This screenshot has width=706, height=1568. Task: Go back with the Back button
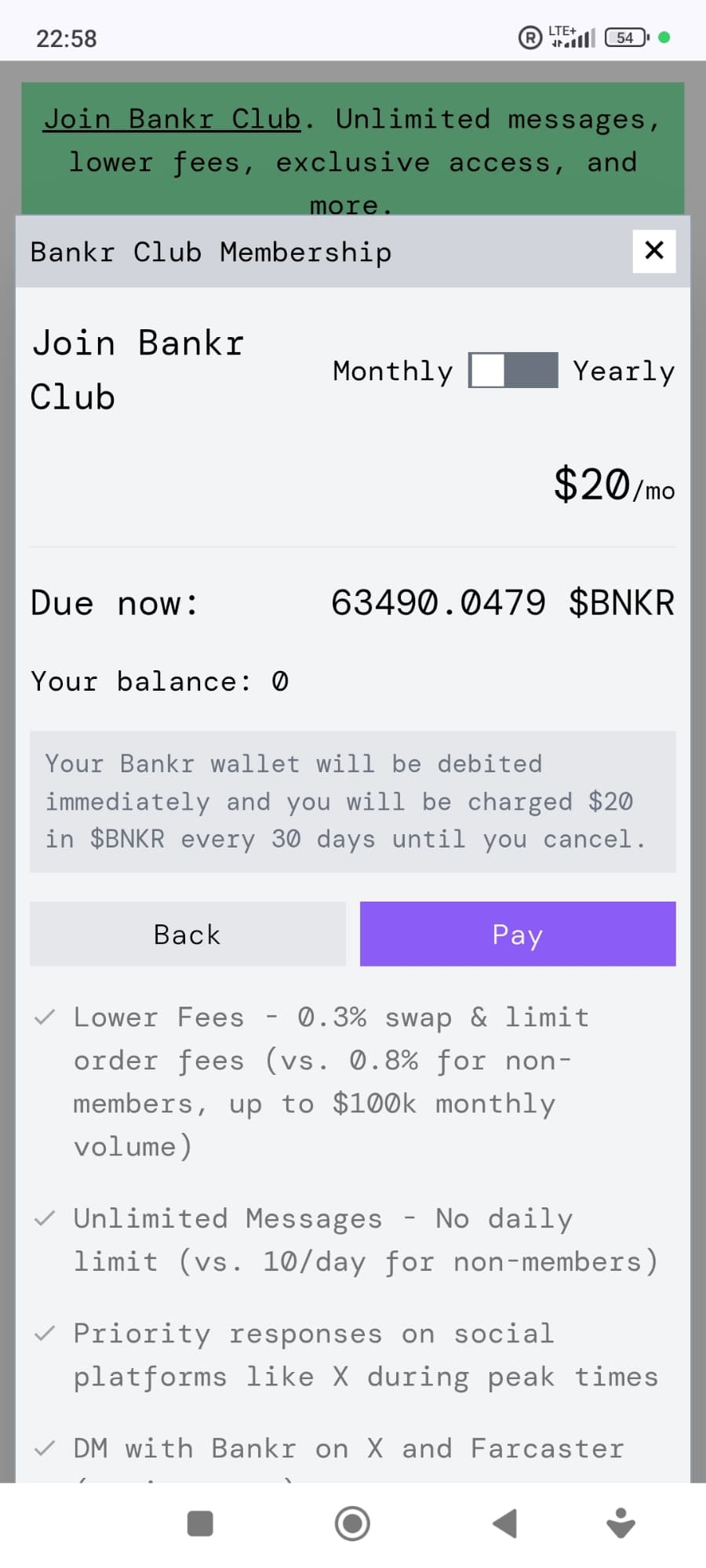187,934
